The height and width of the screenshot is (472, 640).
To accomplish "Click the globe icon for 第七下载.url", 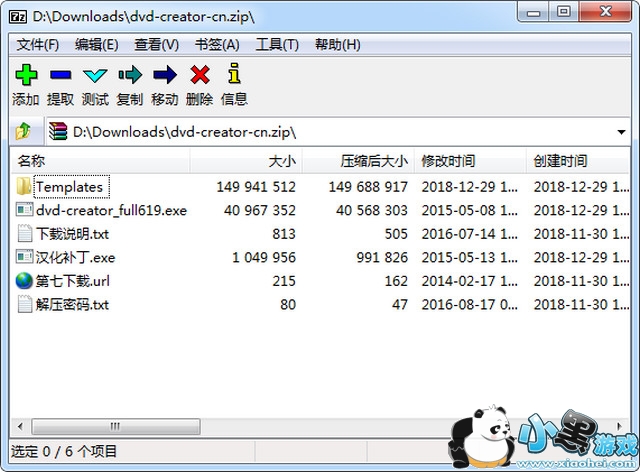I will pyautogui.click(x=24, y=281).
